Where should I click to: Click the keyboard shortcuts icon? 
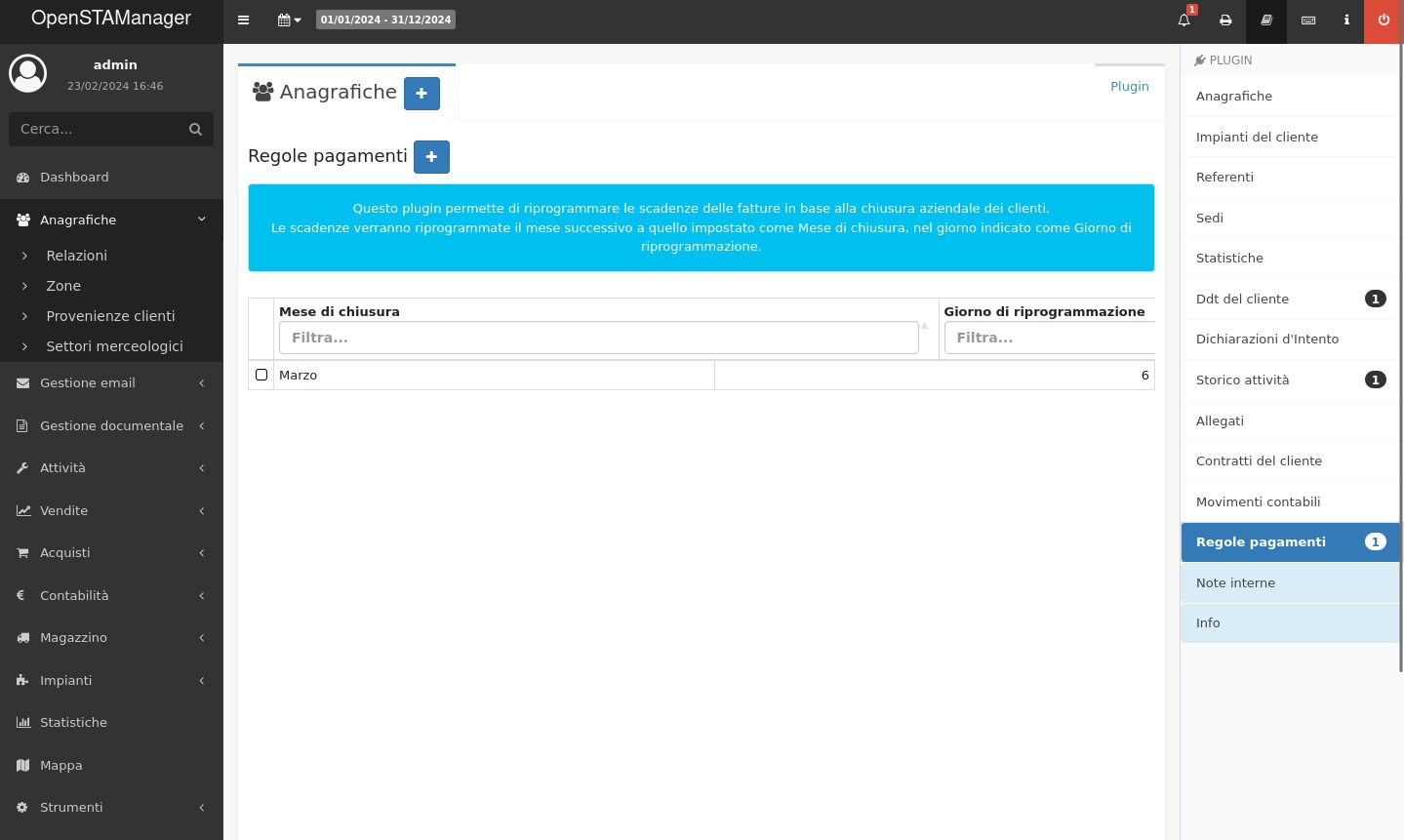pyautogui.click(x=1308, y=20)
